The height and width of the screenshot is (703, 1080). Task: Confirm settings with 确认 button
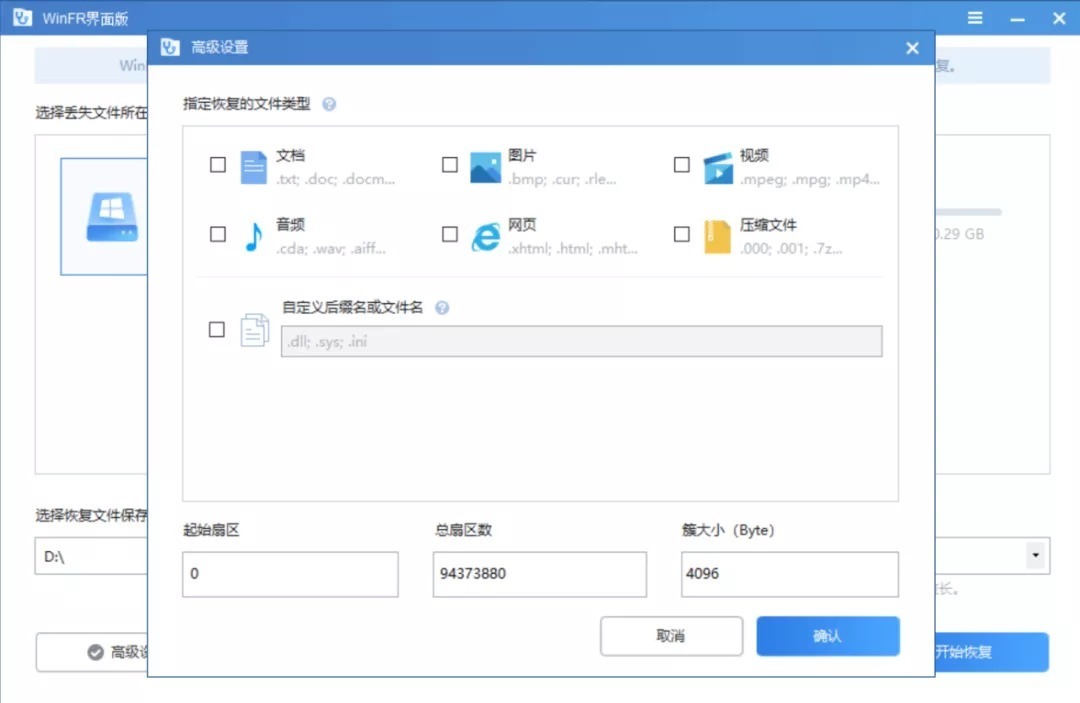[827, 636]
